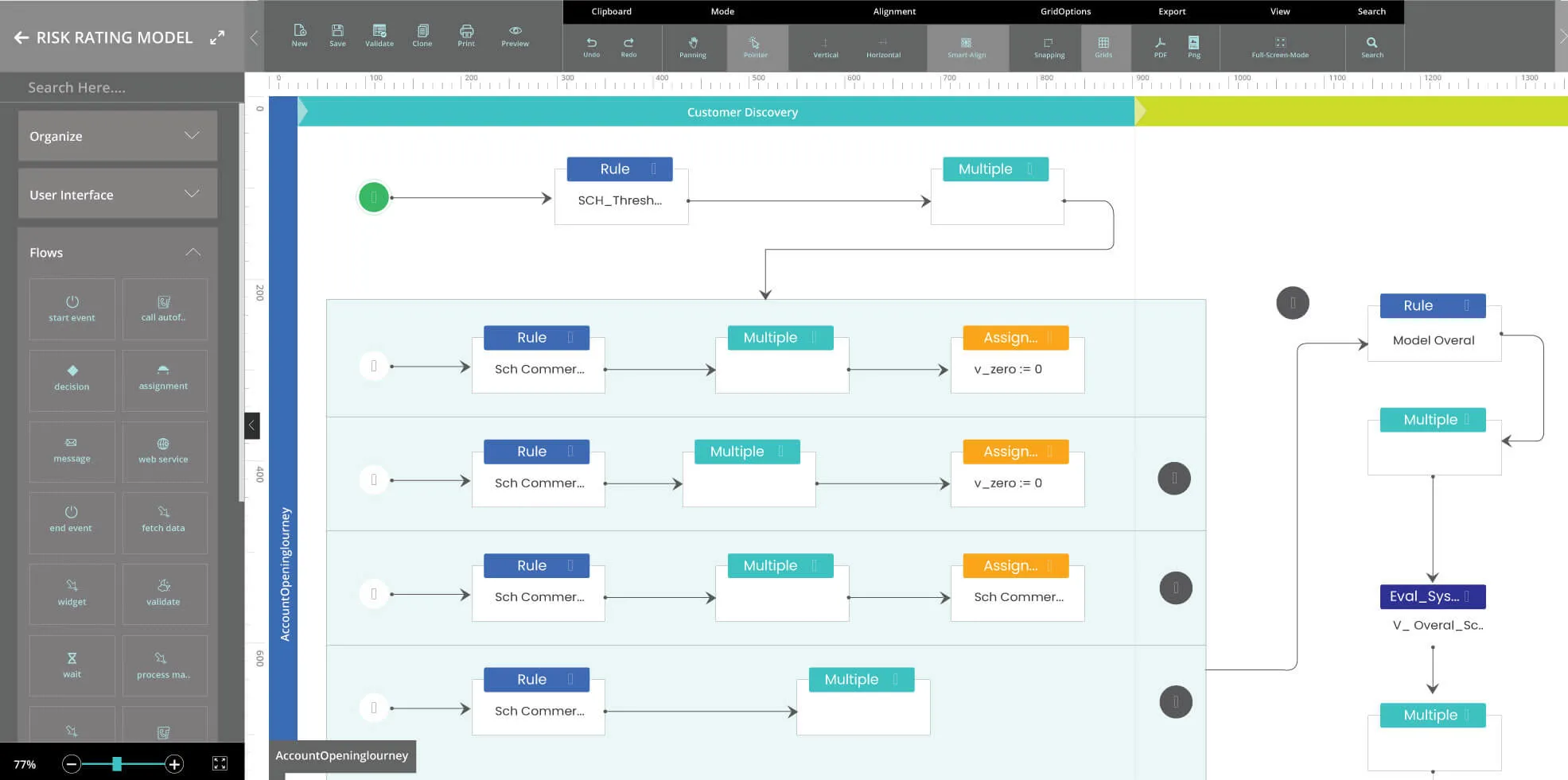Expand the Organize section
This screenshot has height=780, width=1568.
117,136
